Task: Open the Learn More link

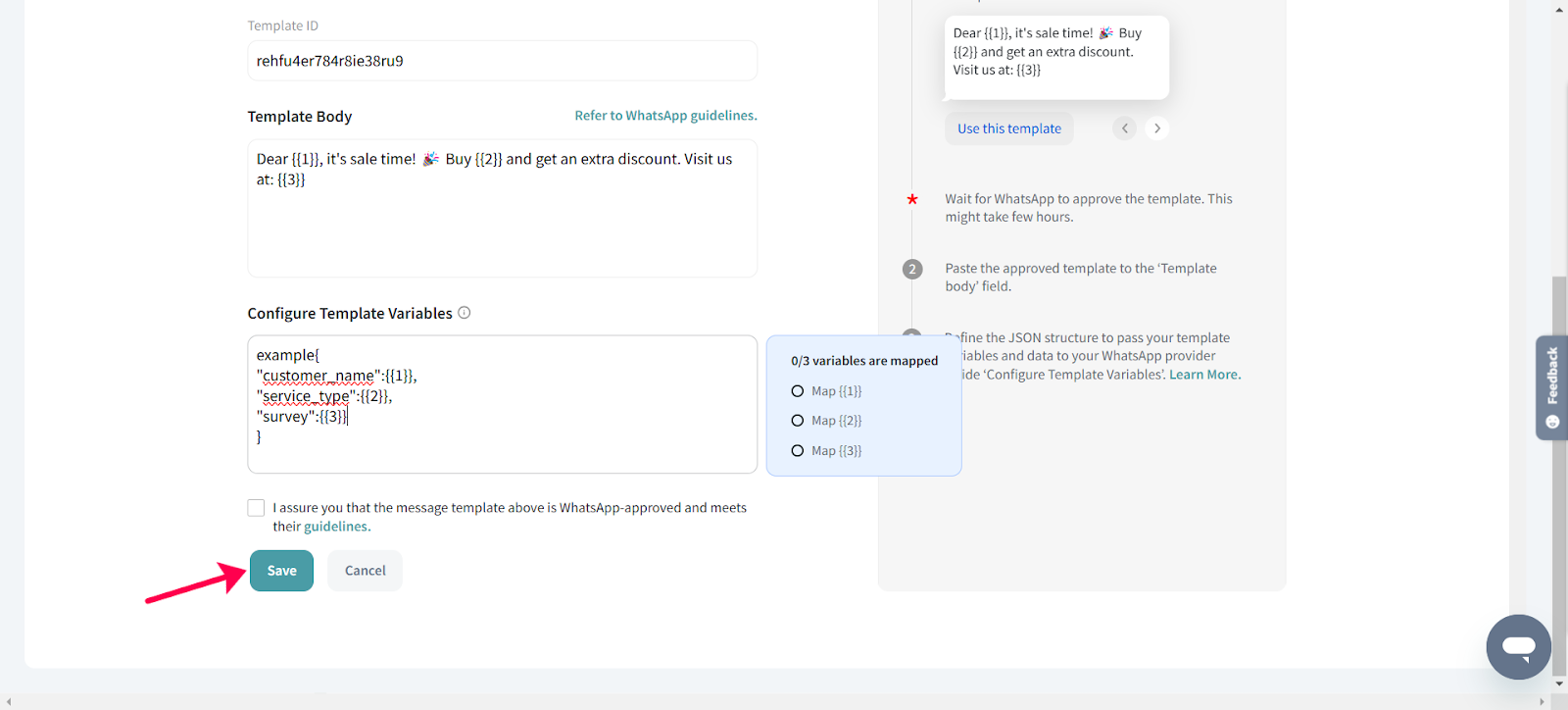Action: [1203, 375]
